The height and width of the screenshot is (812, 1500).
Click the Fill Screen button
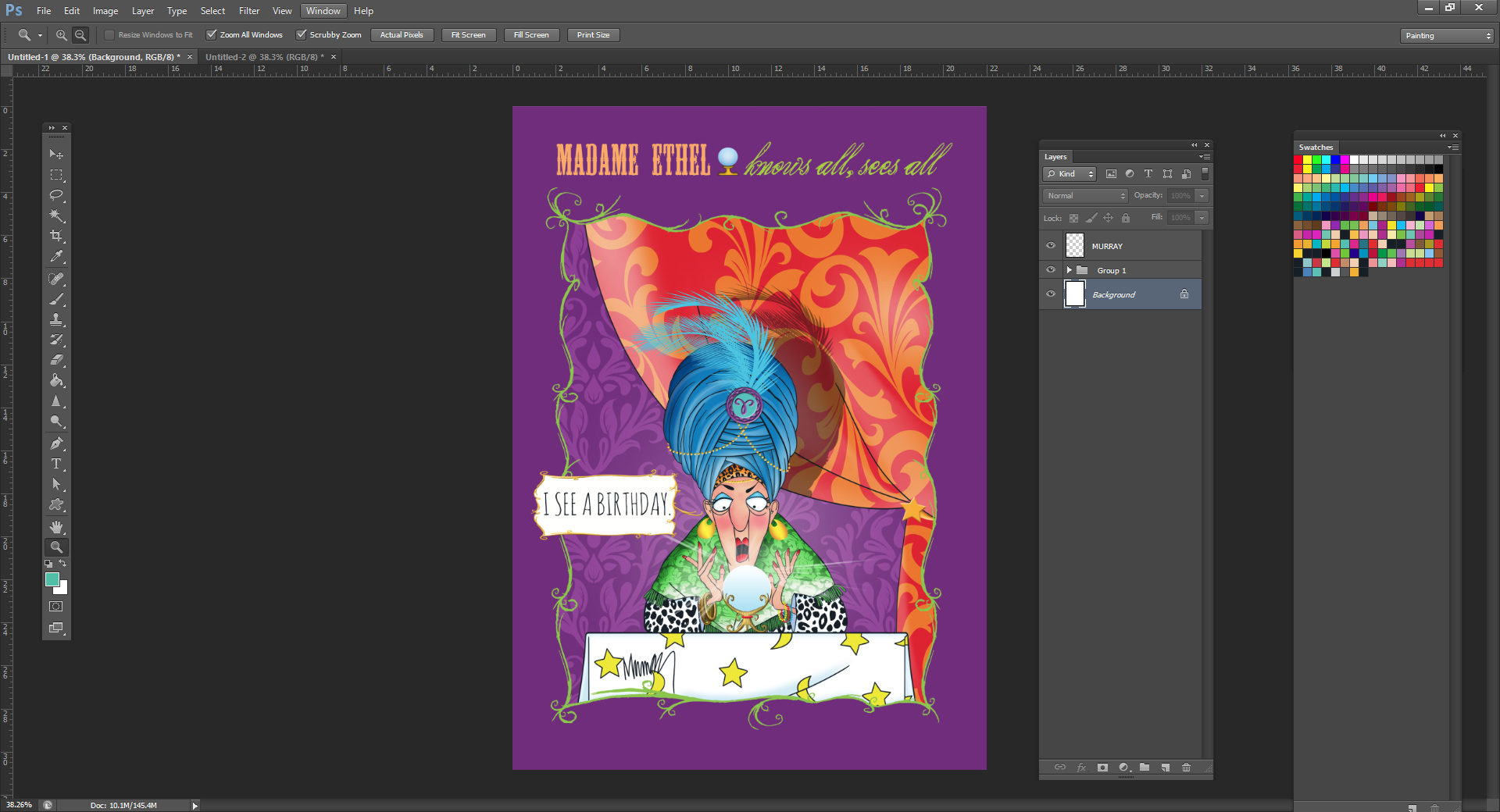point(531,35)
